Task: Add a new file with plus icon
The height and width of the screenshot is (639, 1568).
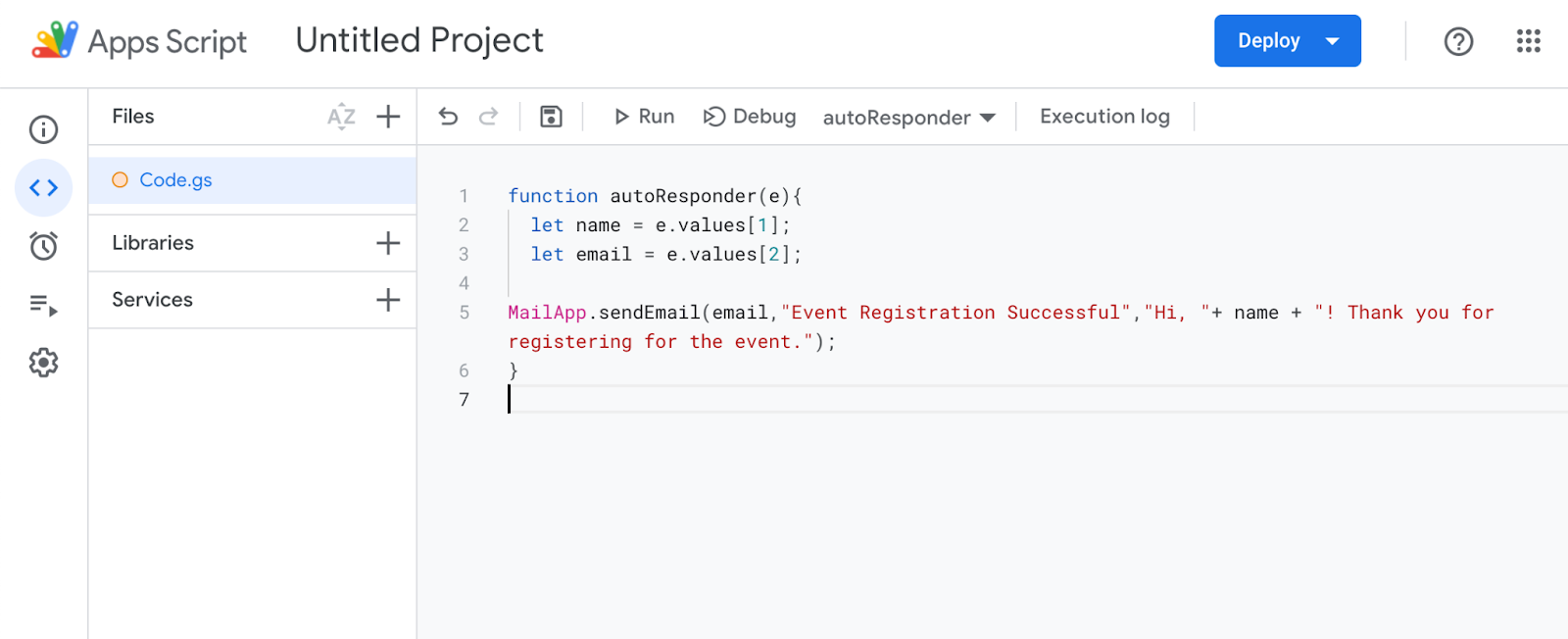Action: [388, 117]
